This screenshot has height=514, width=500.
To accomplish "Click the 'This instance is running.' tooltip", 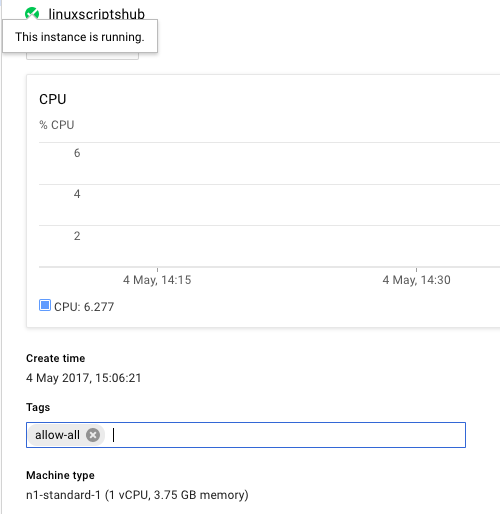I will click(80, 36).
